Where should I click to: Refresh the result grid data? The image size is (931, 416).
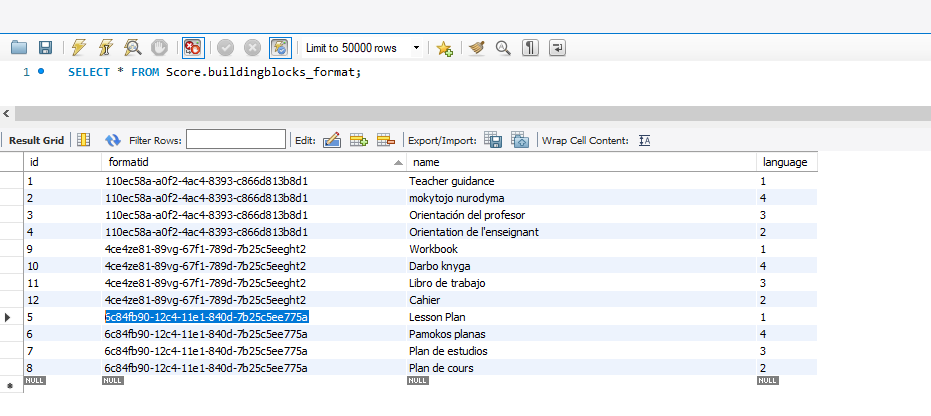pyautogui.click(x=113, y=140)
